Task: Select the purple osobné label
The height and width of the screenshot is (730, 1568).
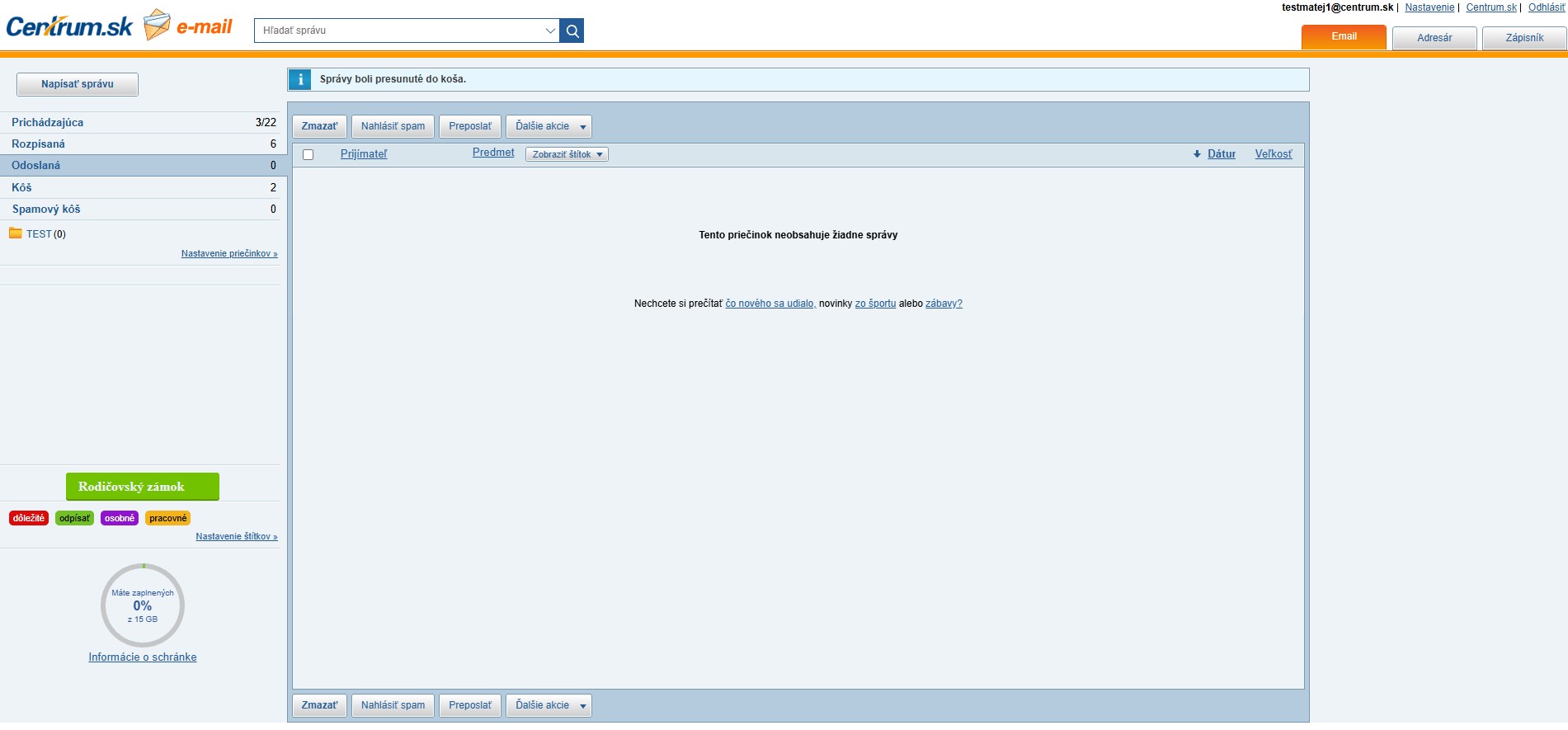Action: pos(120,518)
